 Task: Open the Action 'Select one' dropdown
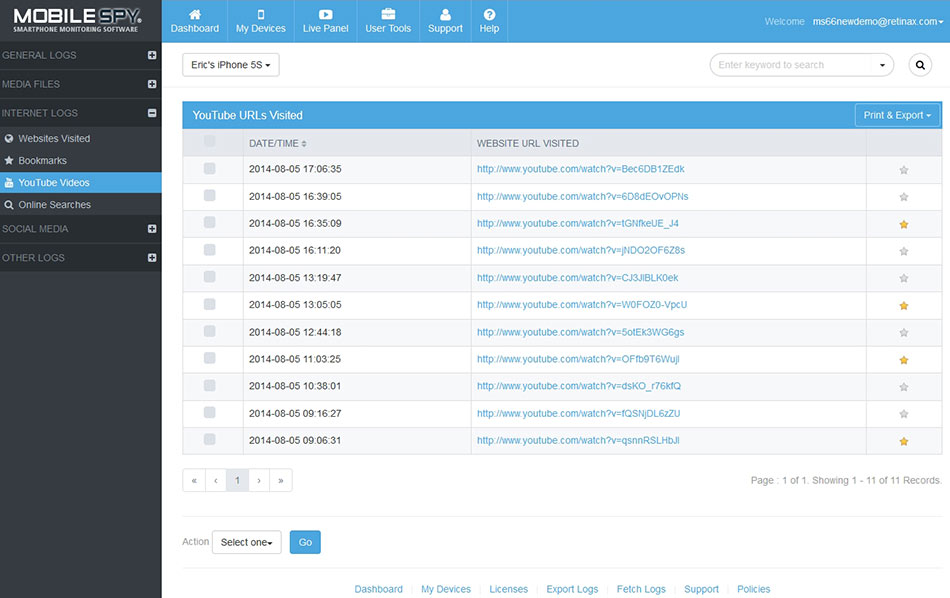coord(246,542)
